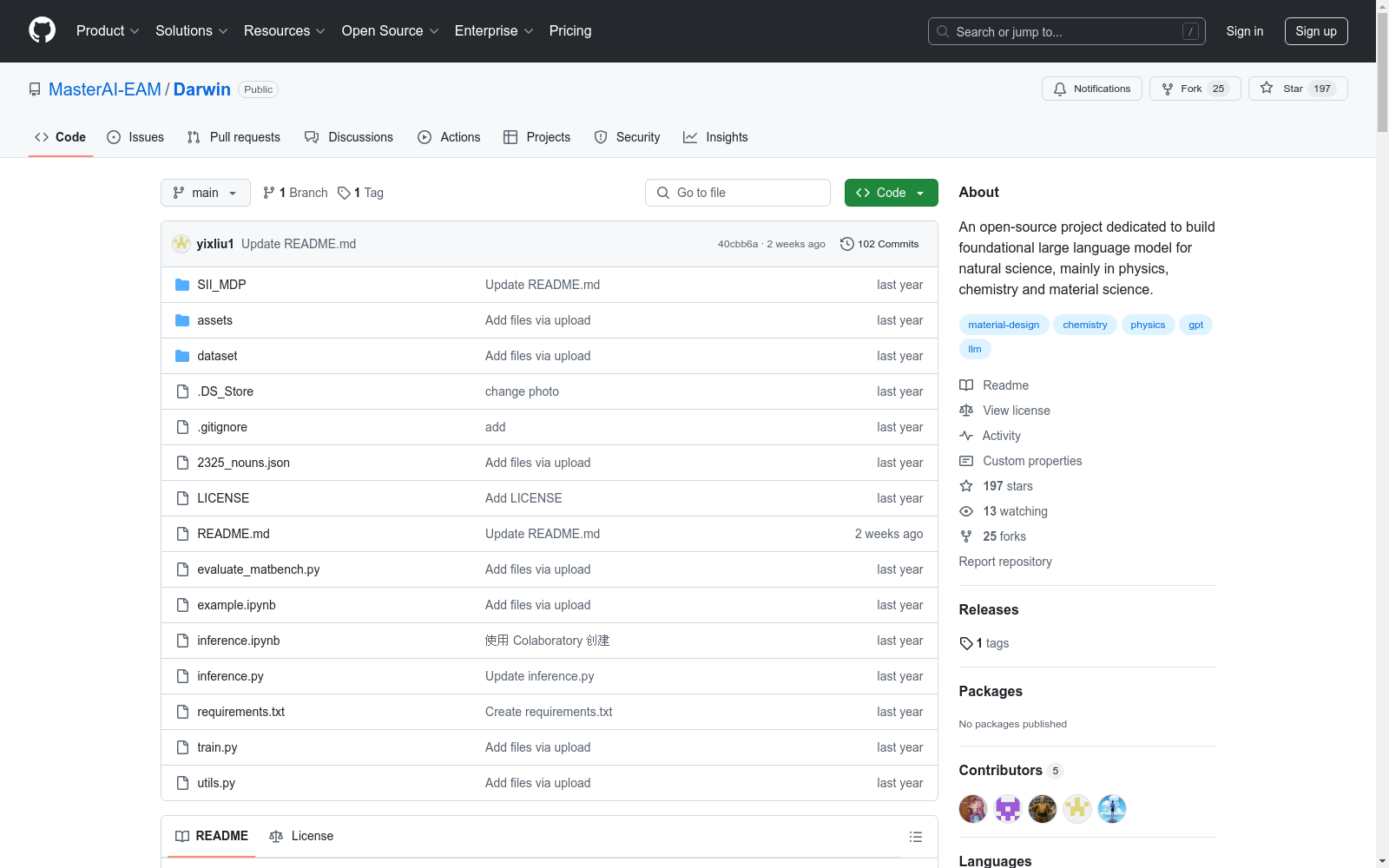
Task: Open the Update inference.py commit message
Action: pos(540,676)
